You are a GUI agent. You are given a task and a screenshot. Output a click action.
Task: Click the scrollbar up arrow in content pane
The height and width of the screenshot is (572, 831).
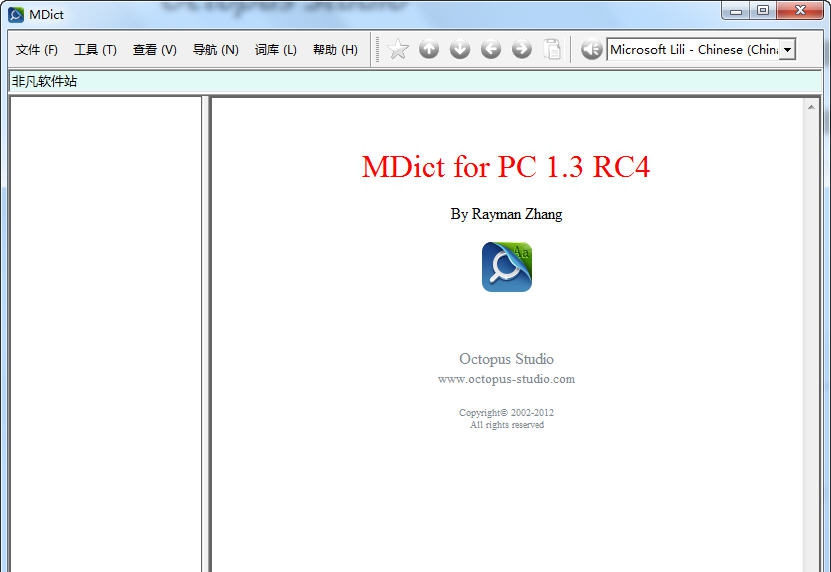tap(811, 107)
